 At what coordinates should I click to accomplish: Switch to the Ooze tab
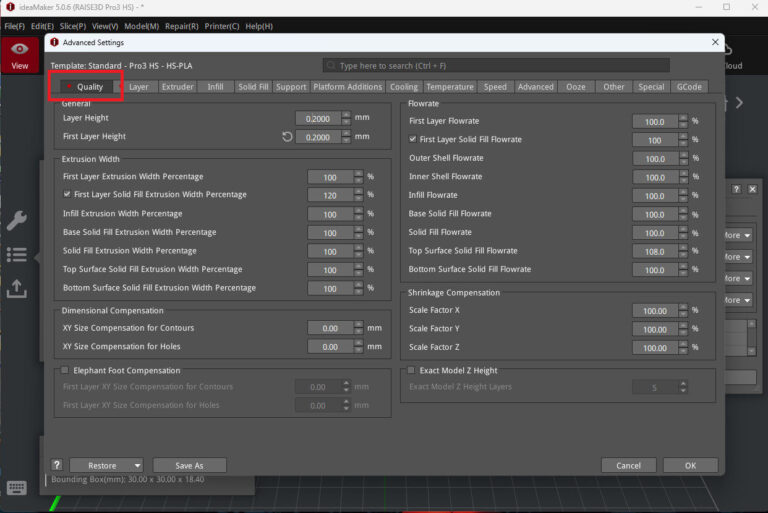[x=576, y=87]
